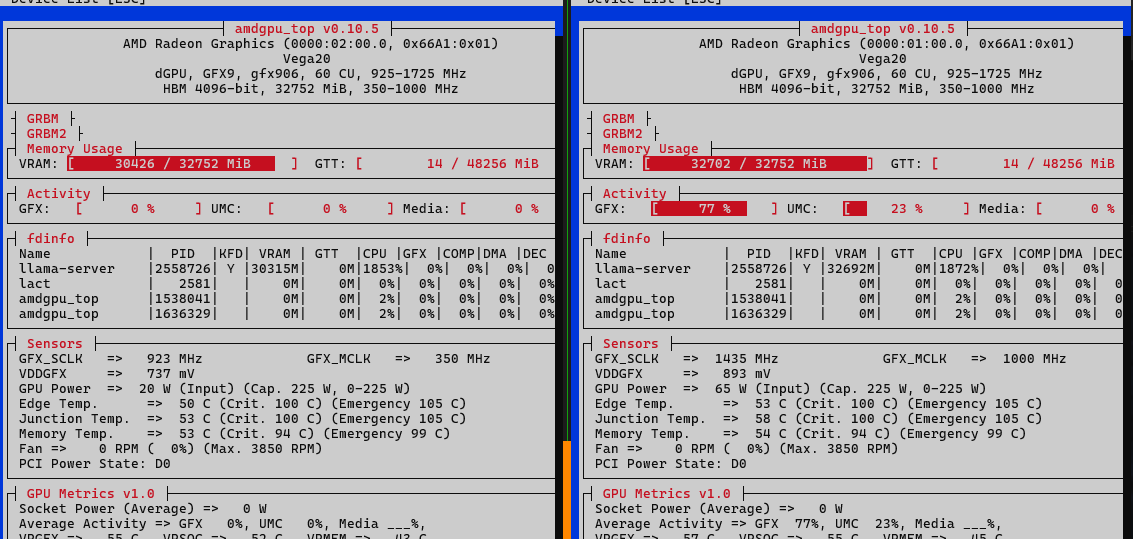
Task: Collapse Memory Usage section in 02:00.0 GPU pane
Action: 74,149
